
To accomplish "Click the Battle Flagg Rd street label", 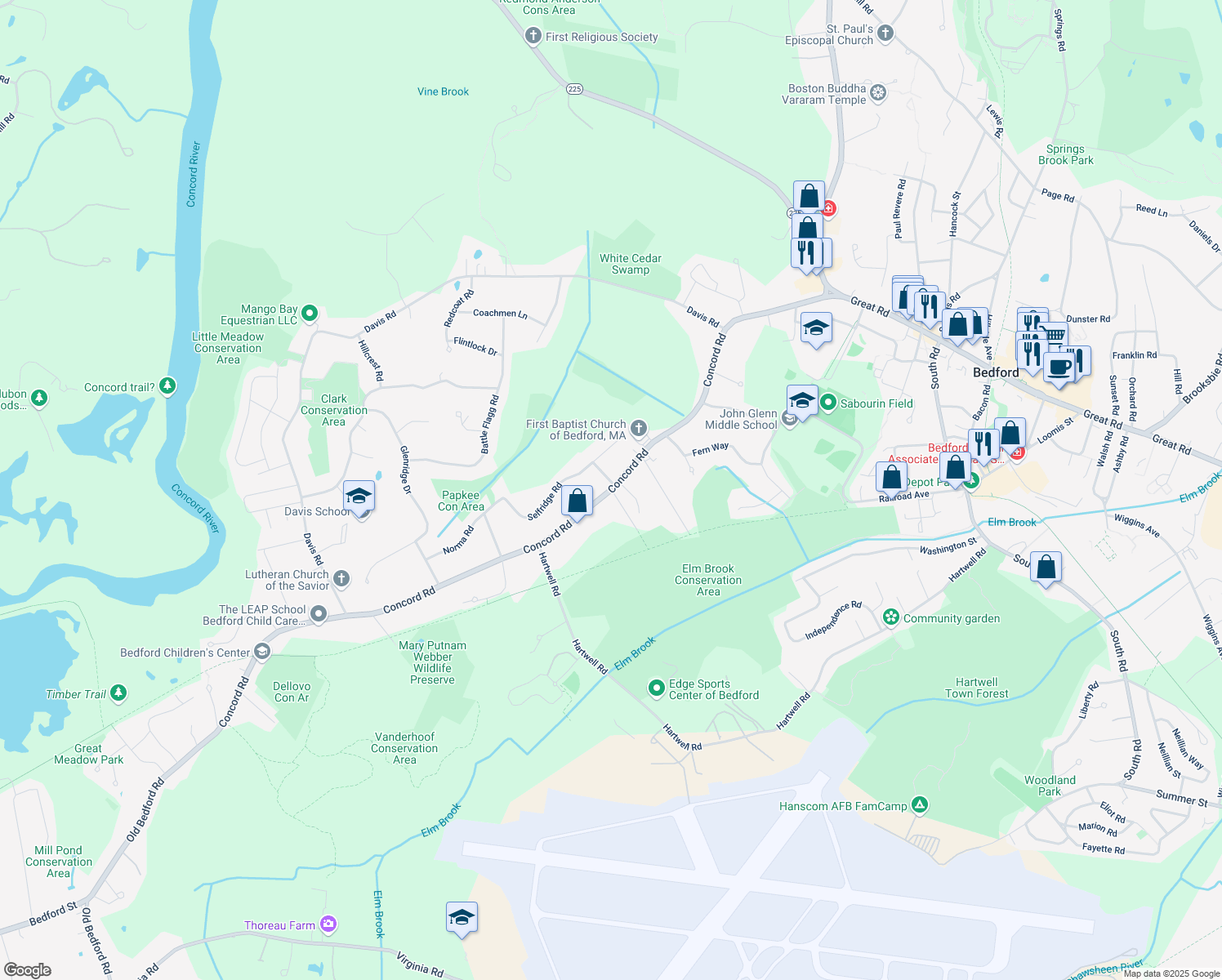I will (489, 425).
